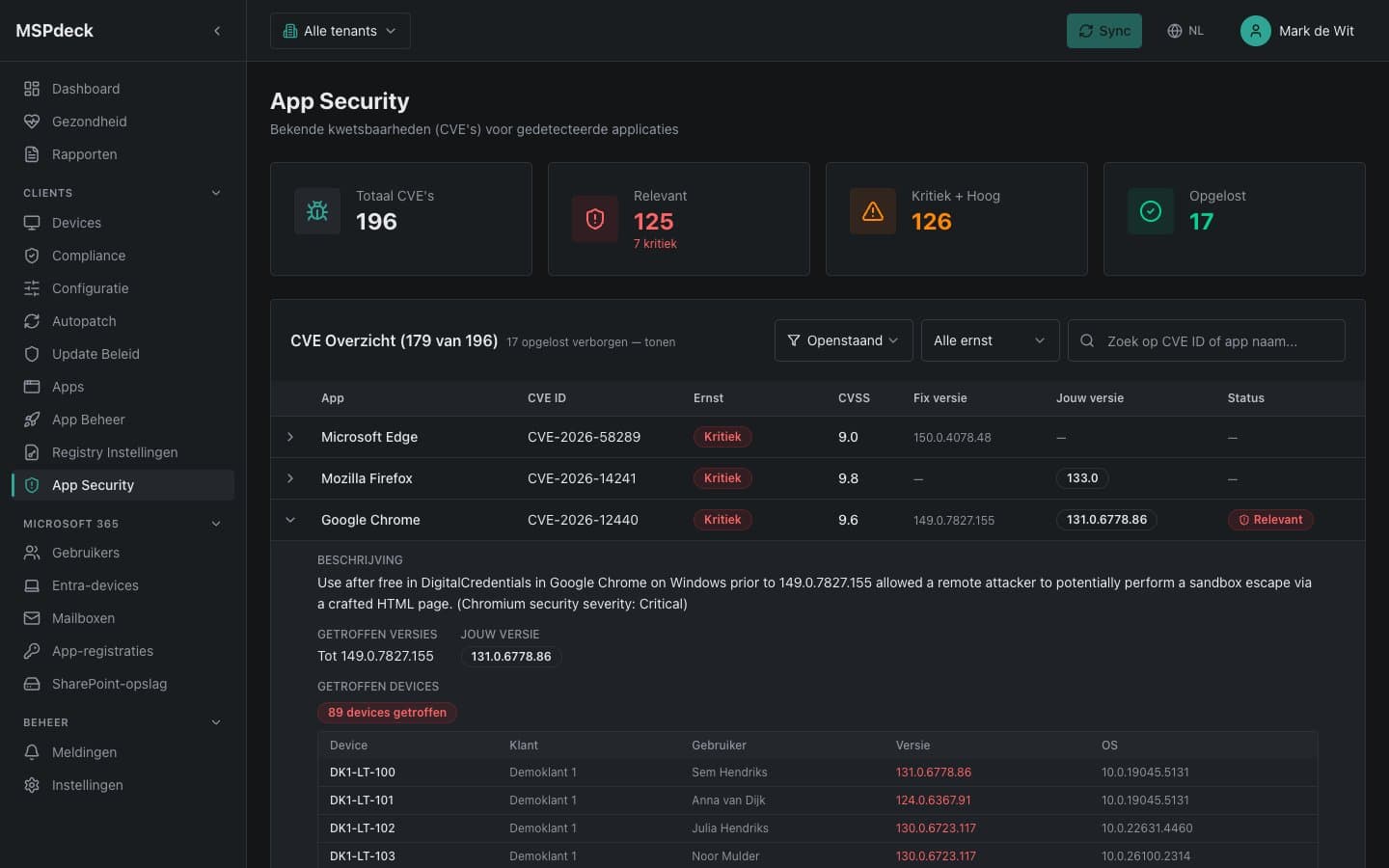Screen dimensions: 1389x868
Task: Collapse the expanded Google Chrome row
Action: tap(290, 520)
